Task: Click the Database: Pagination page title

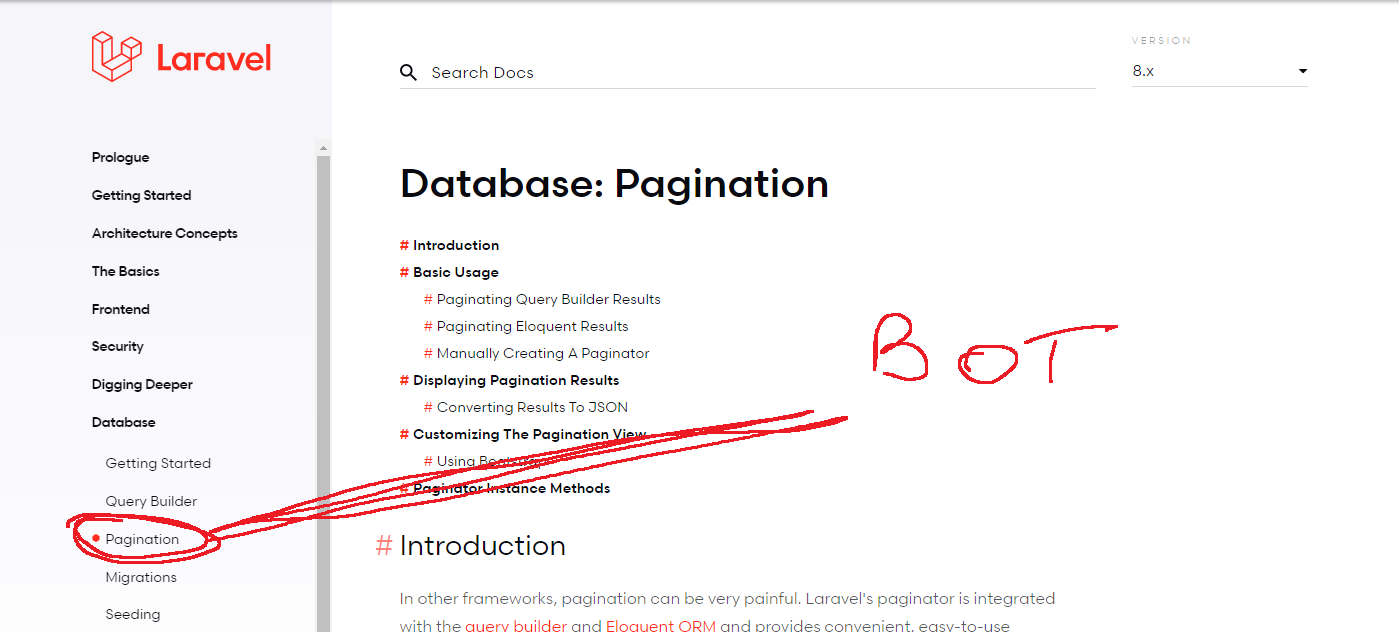Action: click(614, 184)
